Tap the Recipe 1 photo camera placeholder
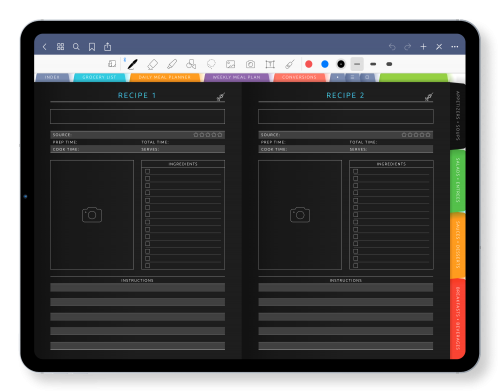This screenshot has height=392, width=500. tap(92, 215)
